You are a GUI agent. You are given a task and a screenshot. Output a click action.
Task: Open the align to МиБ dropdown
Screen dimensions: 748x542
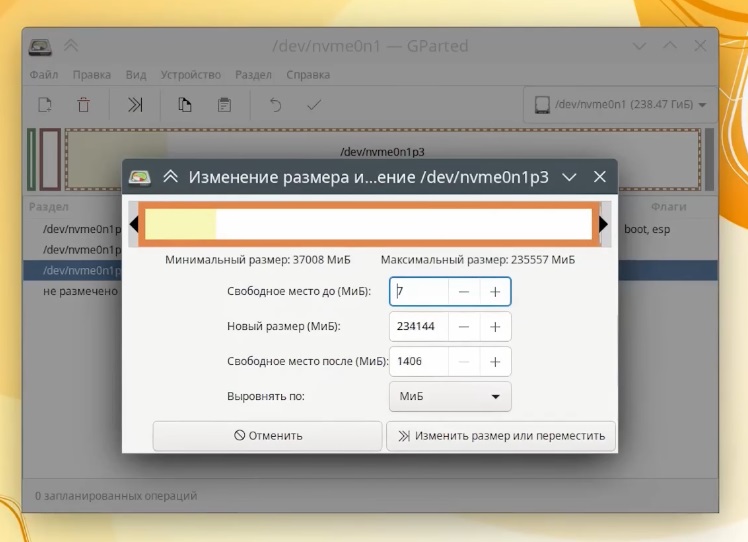click(x=450, y=396)
